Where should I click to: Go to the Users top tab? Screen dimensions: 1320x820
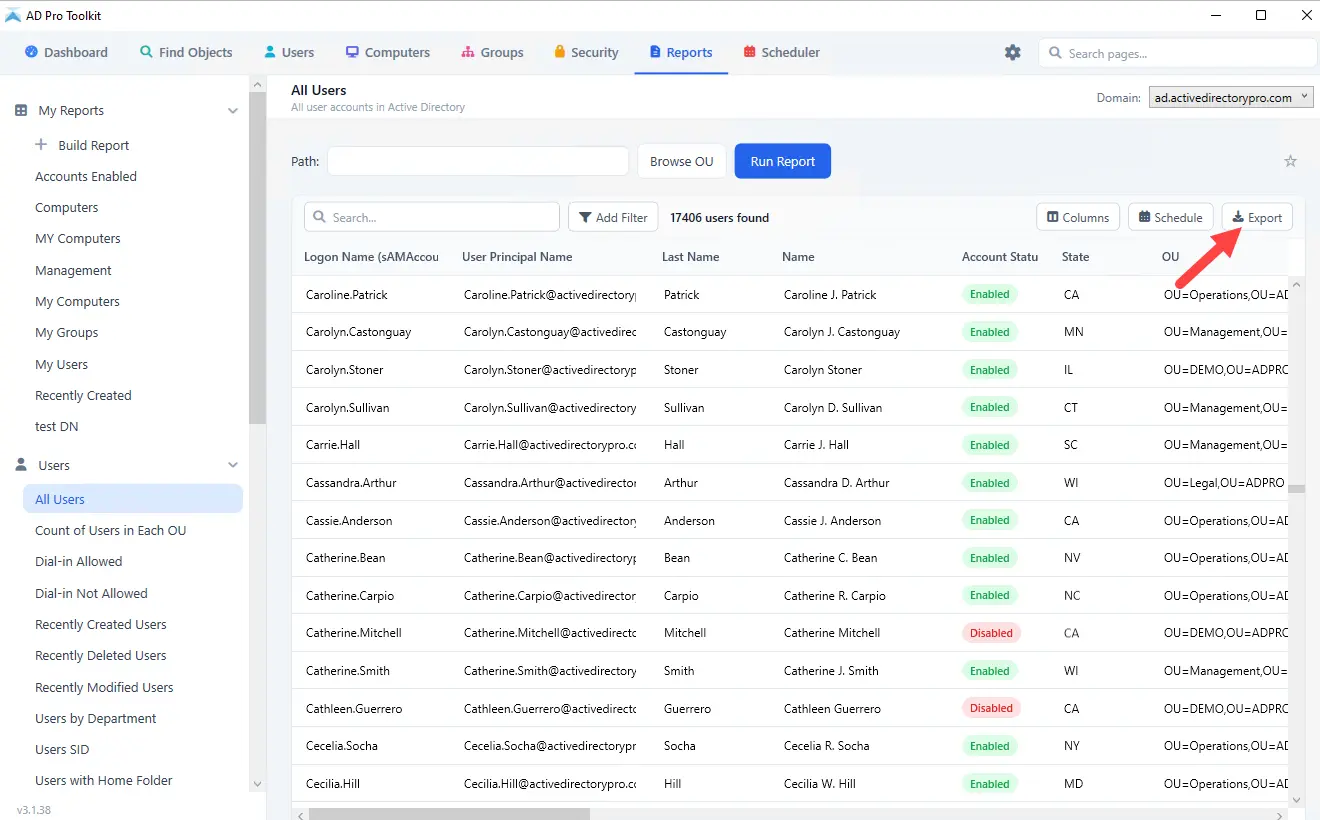tap(289, 52)
